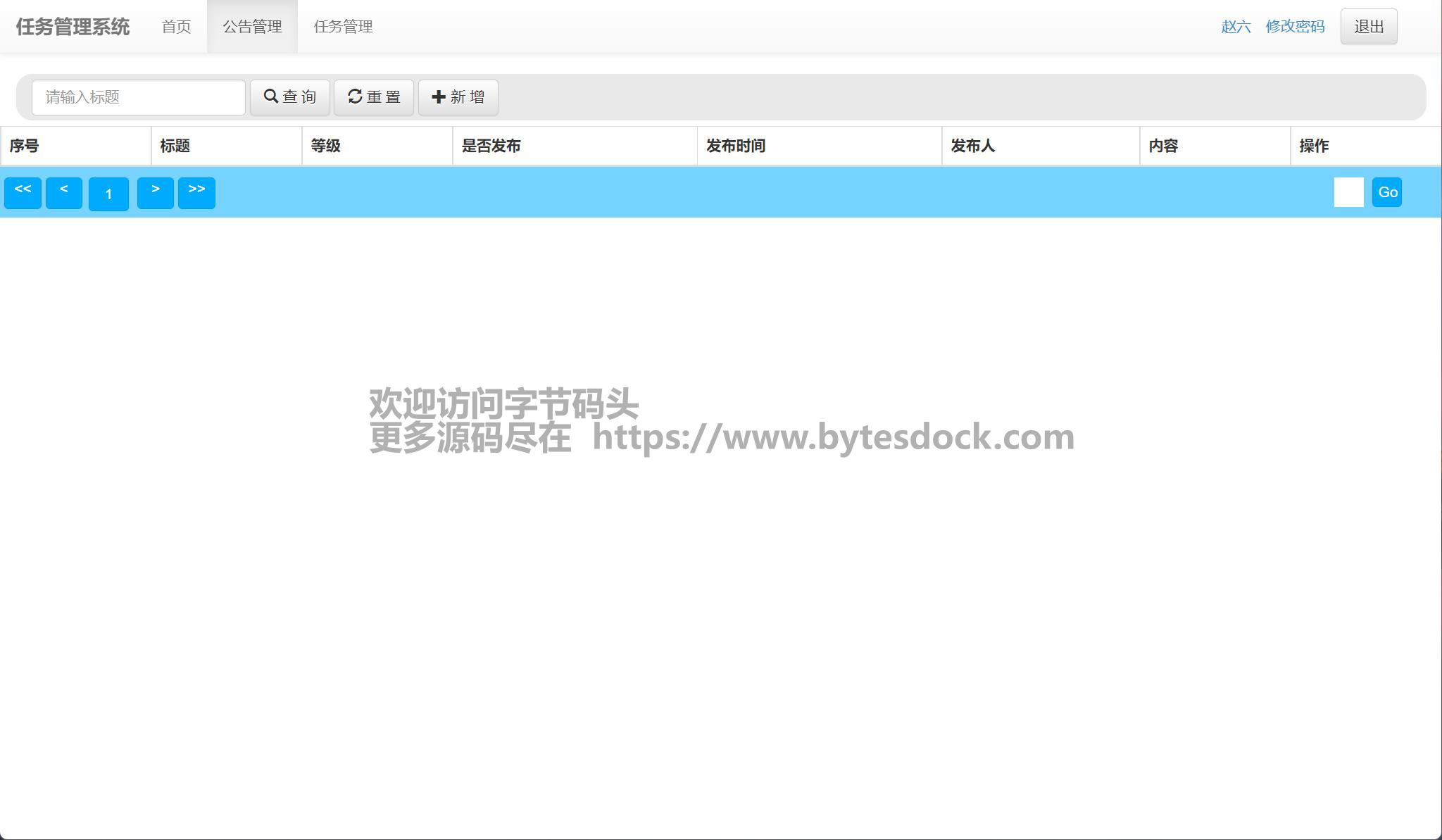
Task: Select page number 1
Action: 108,194
